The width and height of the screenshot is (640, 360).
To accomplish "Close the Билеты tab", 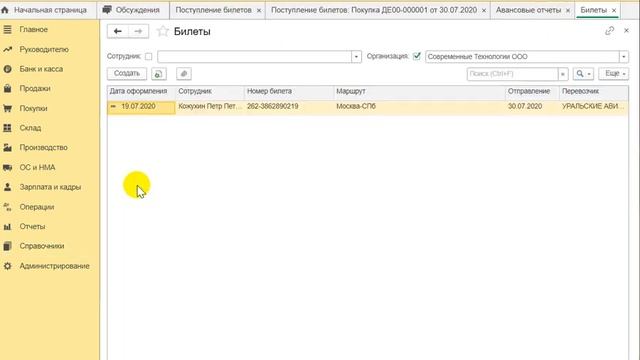I will point(614,10).
